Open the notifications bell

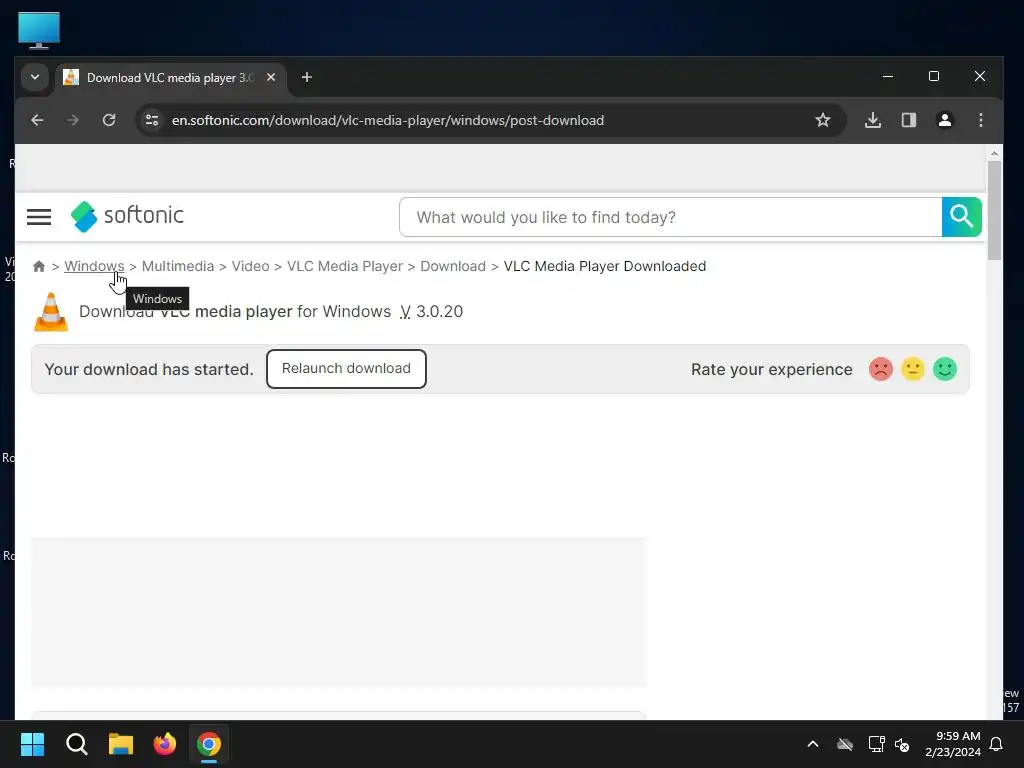pyautogui.click(x=996, y=744)
